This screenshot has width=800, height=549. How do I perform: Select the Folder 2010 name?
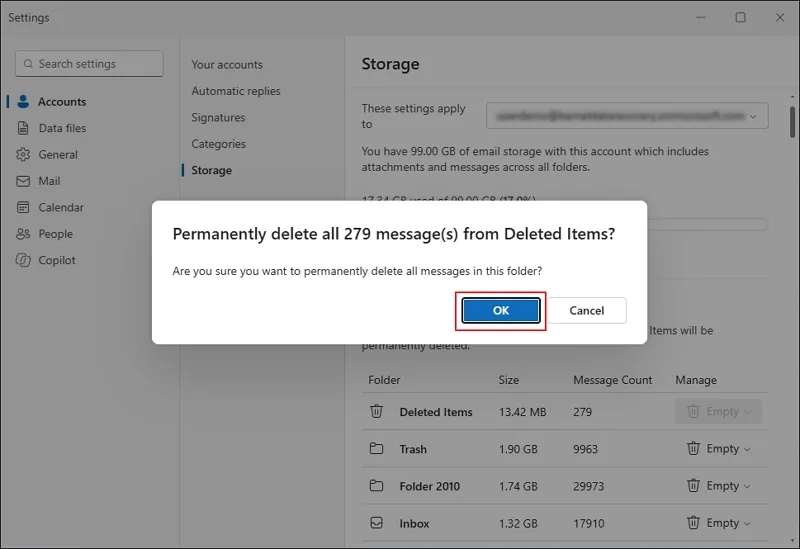click(430, 487)
